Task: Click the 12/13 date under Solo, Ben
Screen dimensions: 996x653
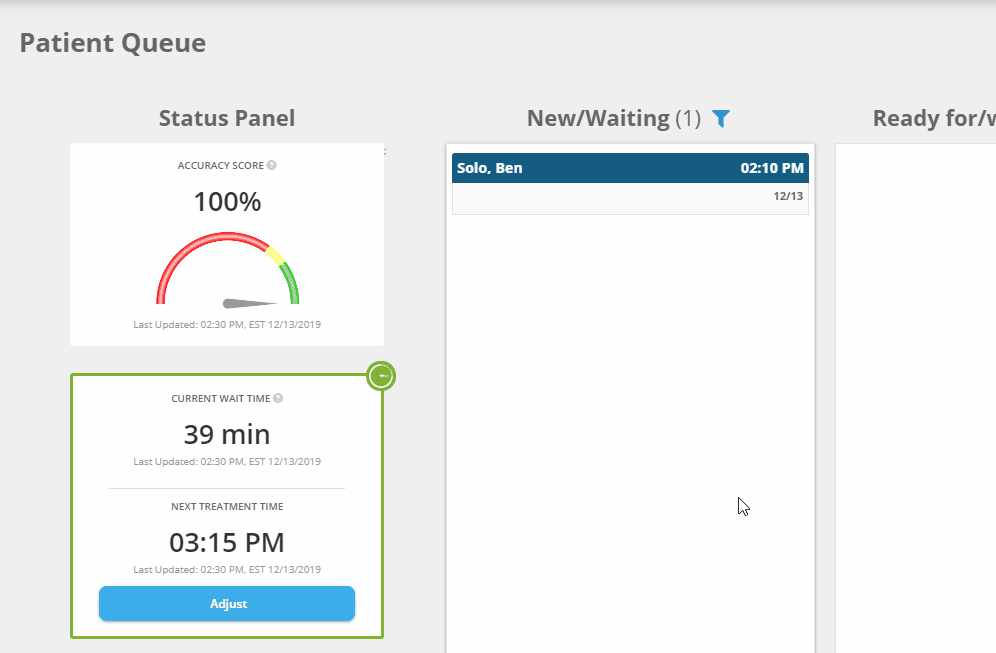Action: (x=788, y=196)
